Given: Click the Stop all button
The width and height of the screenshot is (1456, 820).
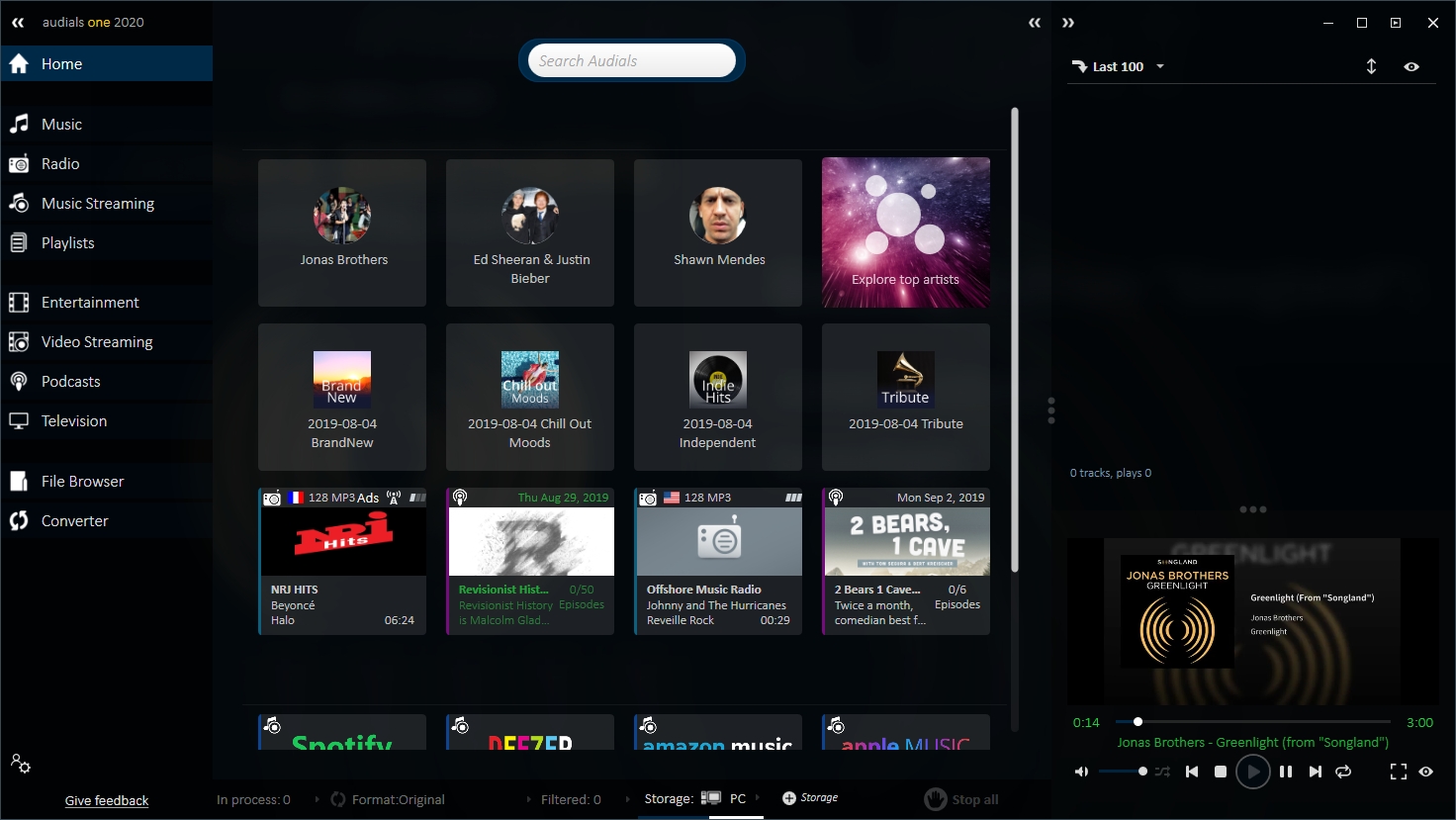Looking at the screenshot, I should (961, 799).
